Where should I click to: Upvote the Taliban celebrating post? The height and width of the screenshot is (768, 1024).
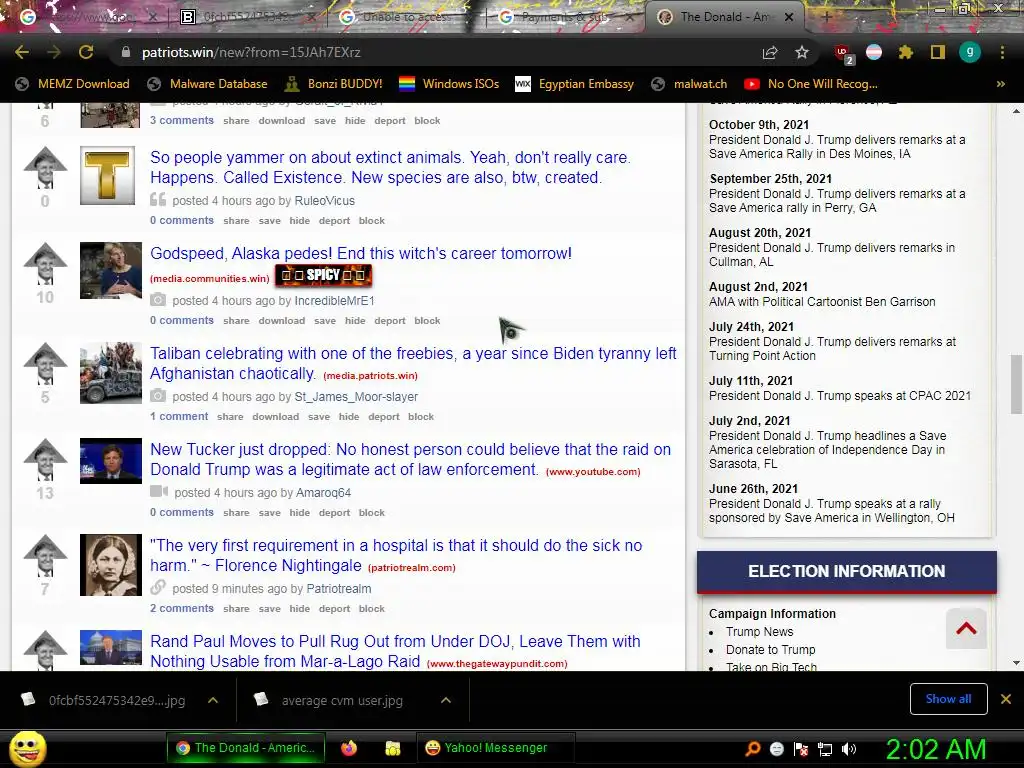(x=45, y=364)
